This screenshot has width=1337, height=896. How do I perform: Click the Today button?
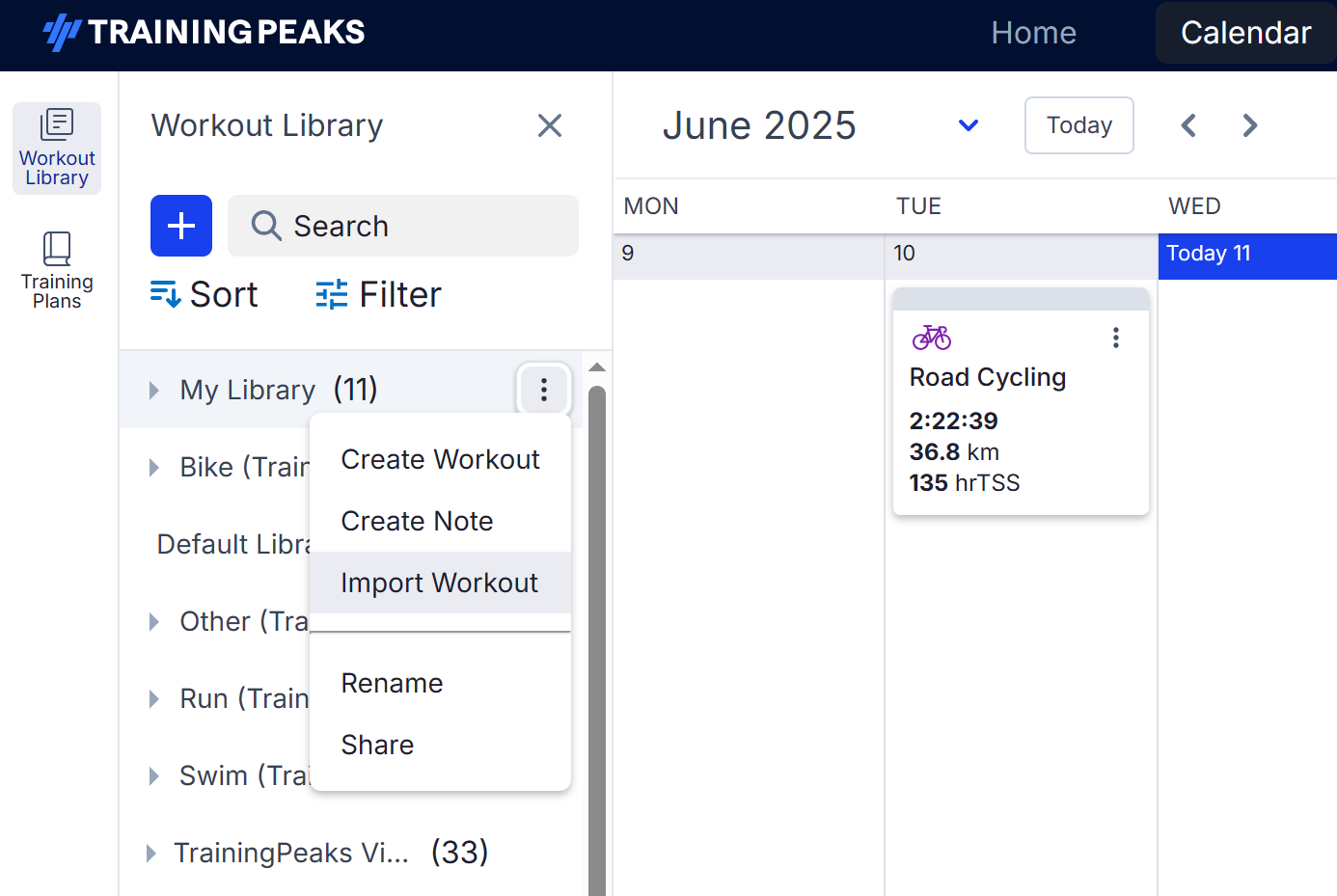point(1078,125)
